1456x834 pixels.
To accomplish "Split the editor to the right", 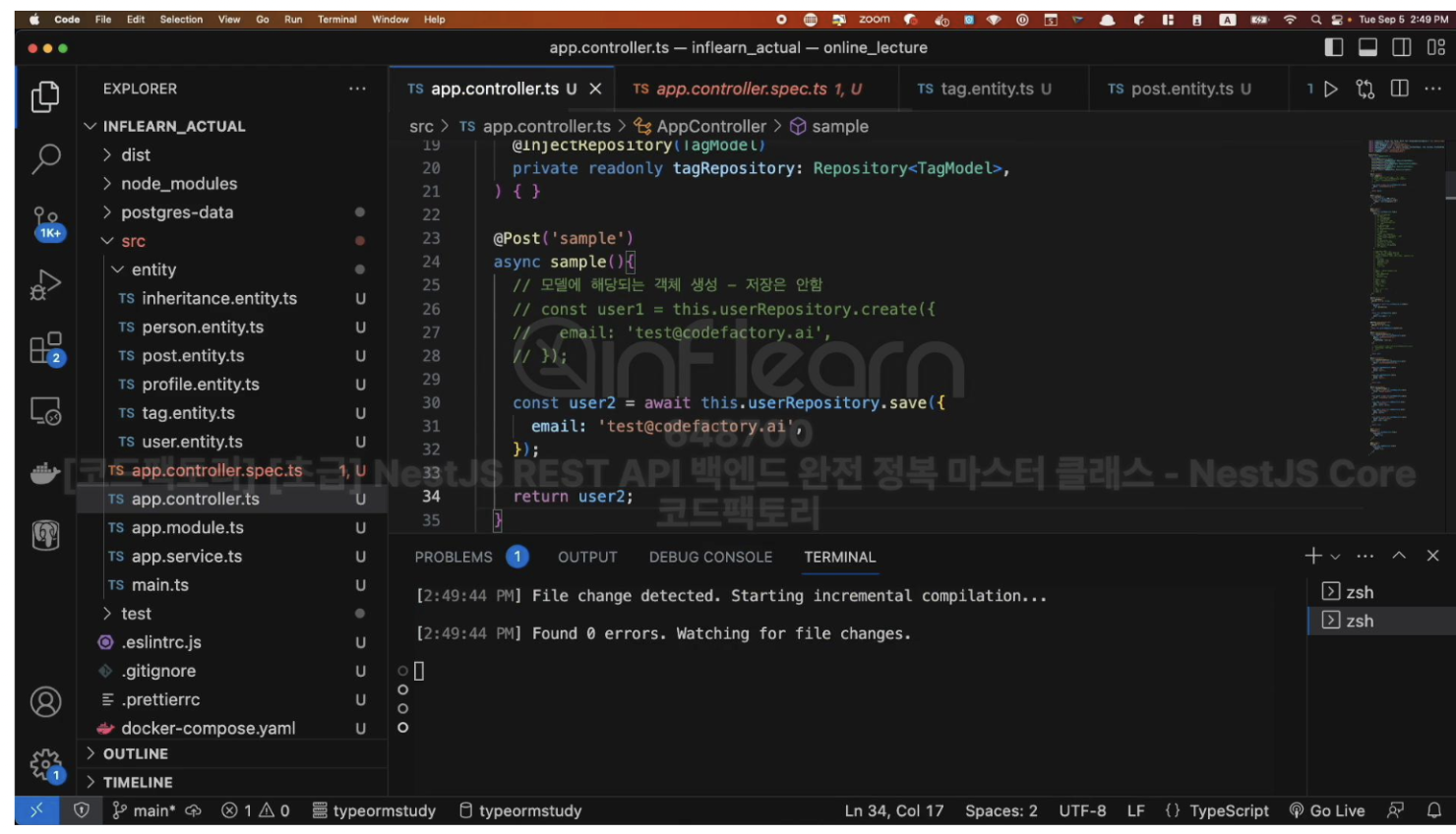I will [1400, 89].
